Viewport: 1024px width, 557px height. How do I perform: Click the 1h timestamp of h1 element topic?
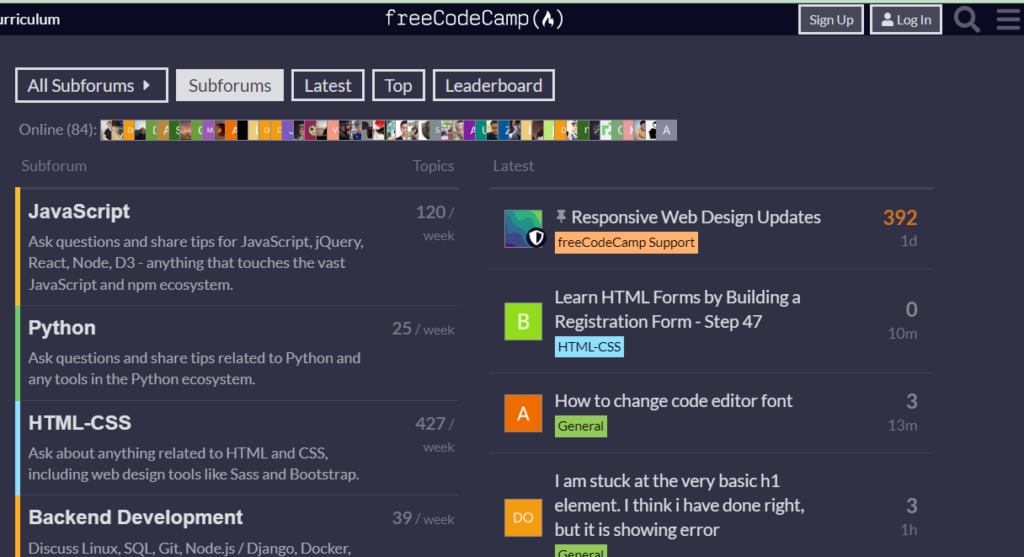click(908, 530)
